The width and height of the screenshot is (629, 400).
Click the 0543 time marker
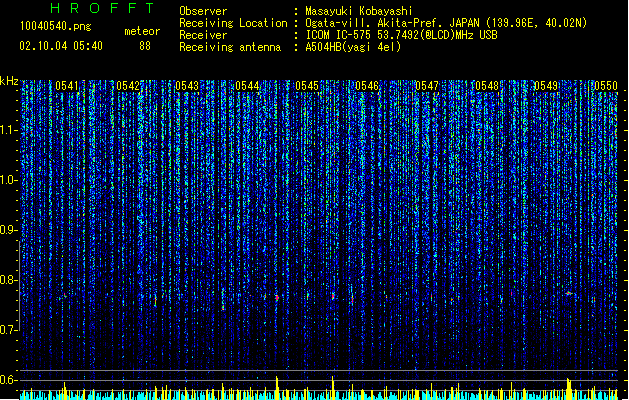[187, 86]
